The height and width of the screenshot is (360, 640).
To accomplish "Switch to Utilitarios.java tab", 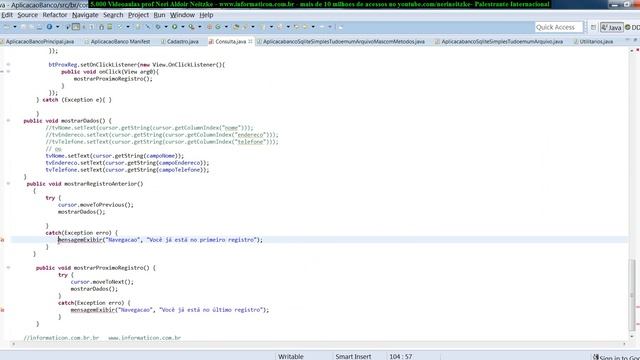I will pyautogui.click(x=593, y=42).
